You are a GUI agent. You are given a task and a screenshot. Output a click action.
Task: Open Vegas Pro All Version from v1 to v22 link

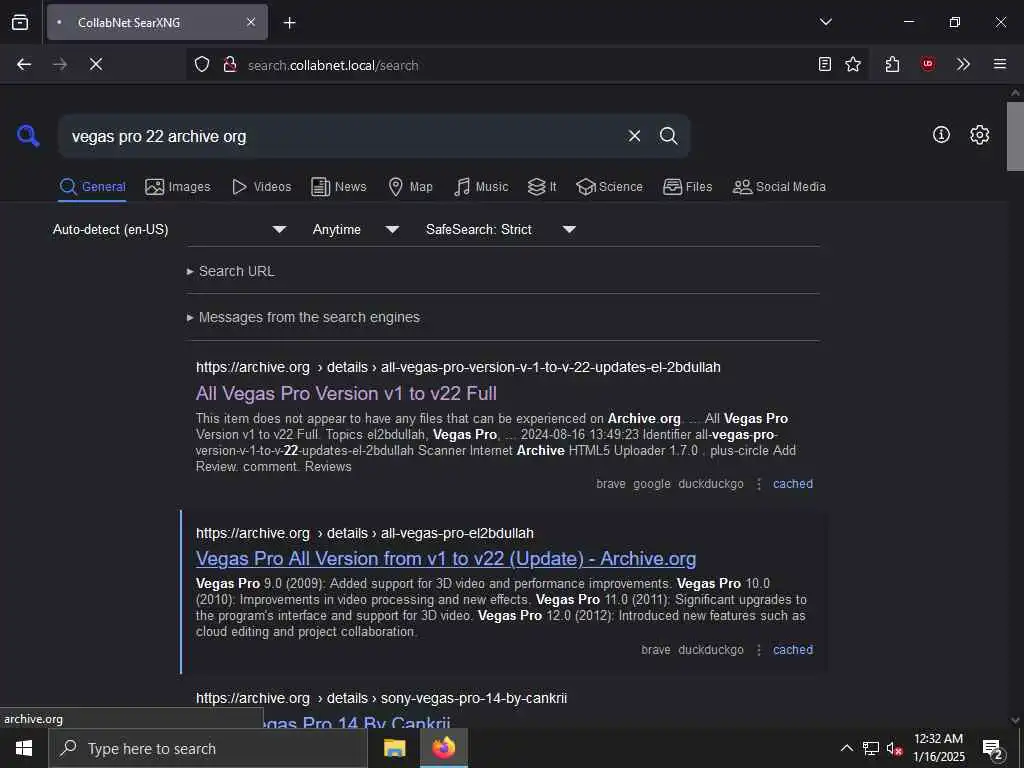[446, 558]
